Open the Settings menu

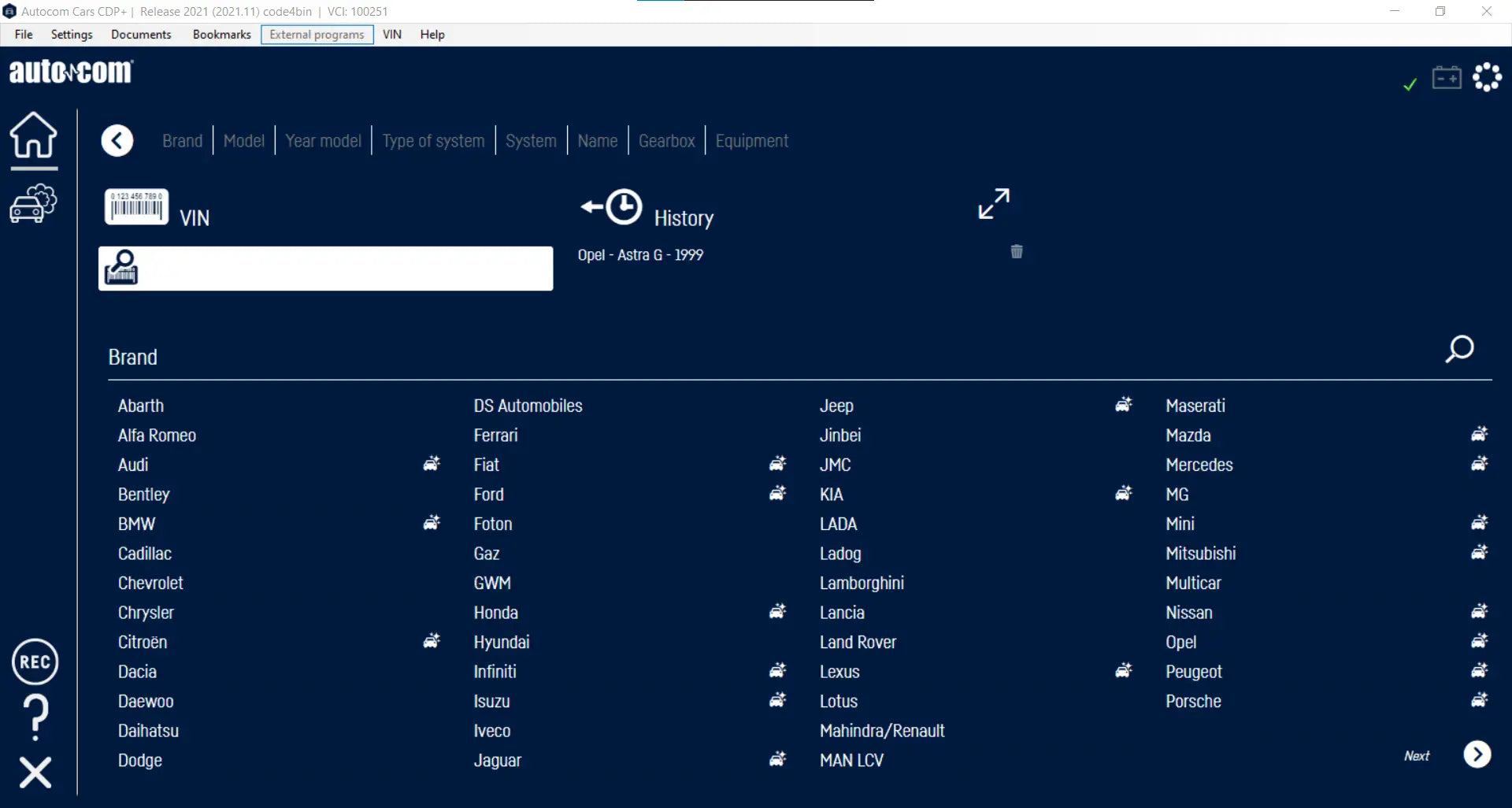(72, 35)
